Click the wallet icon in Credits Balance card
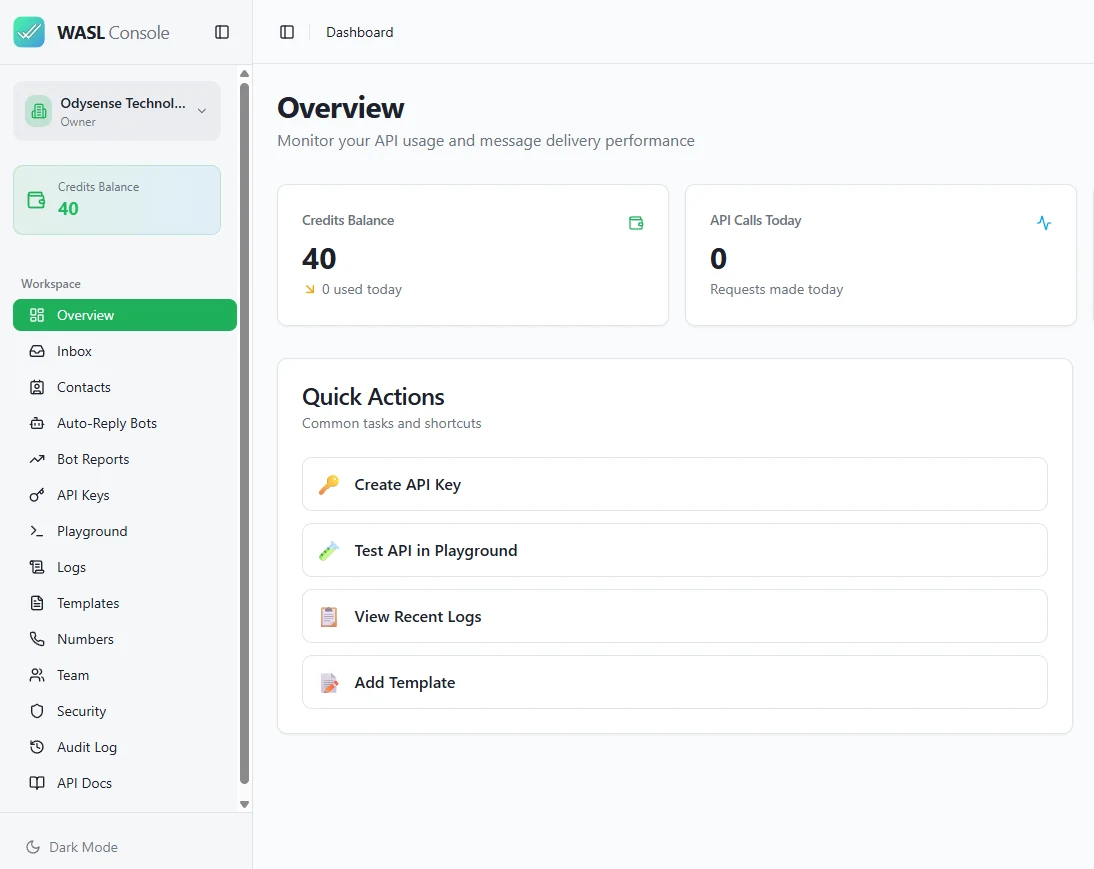The width and height of the screenshot is (1094, 869). tap(636, 223)
